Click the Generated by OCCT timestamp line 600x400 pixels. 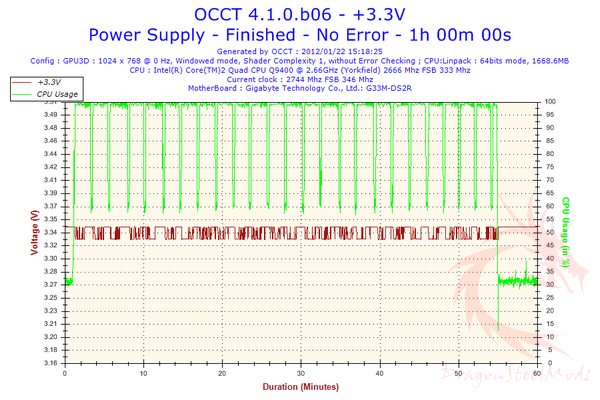pyautogui.click(x=300, y=50)
